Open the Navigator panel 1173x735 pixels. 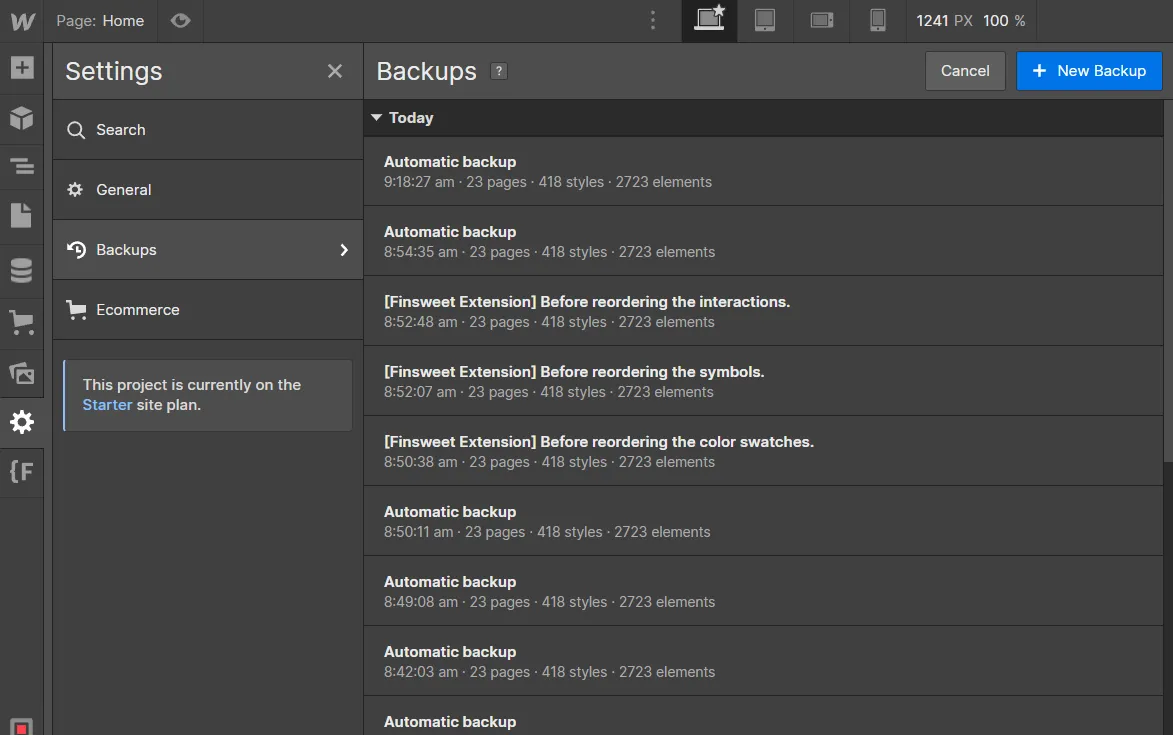(x=22, y=166)
